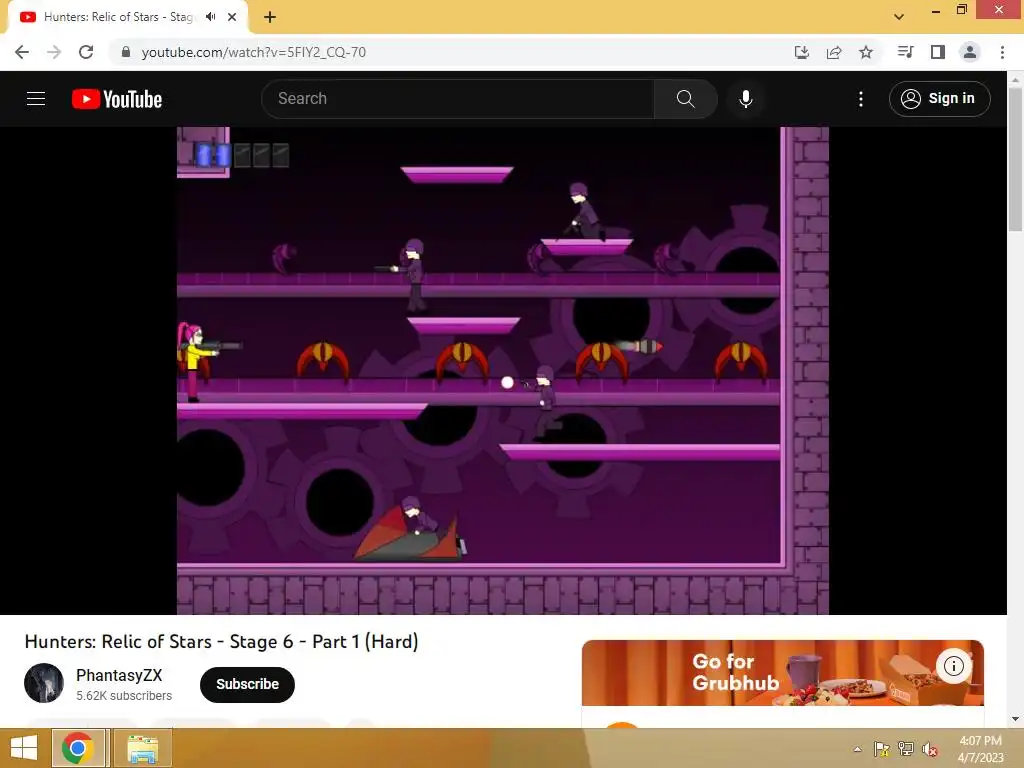Image resolution: width=1024 pixels, height=768 pixels.
Task: Open Action Center flag tray icon
Action: [x=882, y=749]
